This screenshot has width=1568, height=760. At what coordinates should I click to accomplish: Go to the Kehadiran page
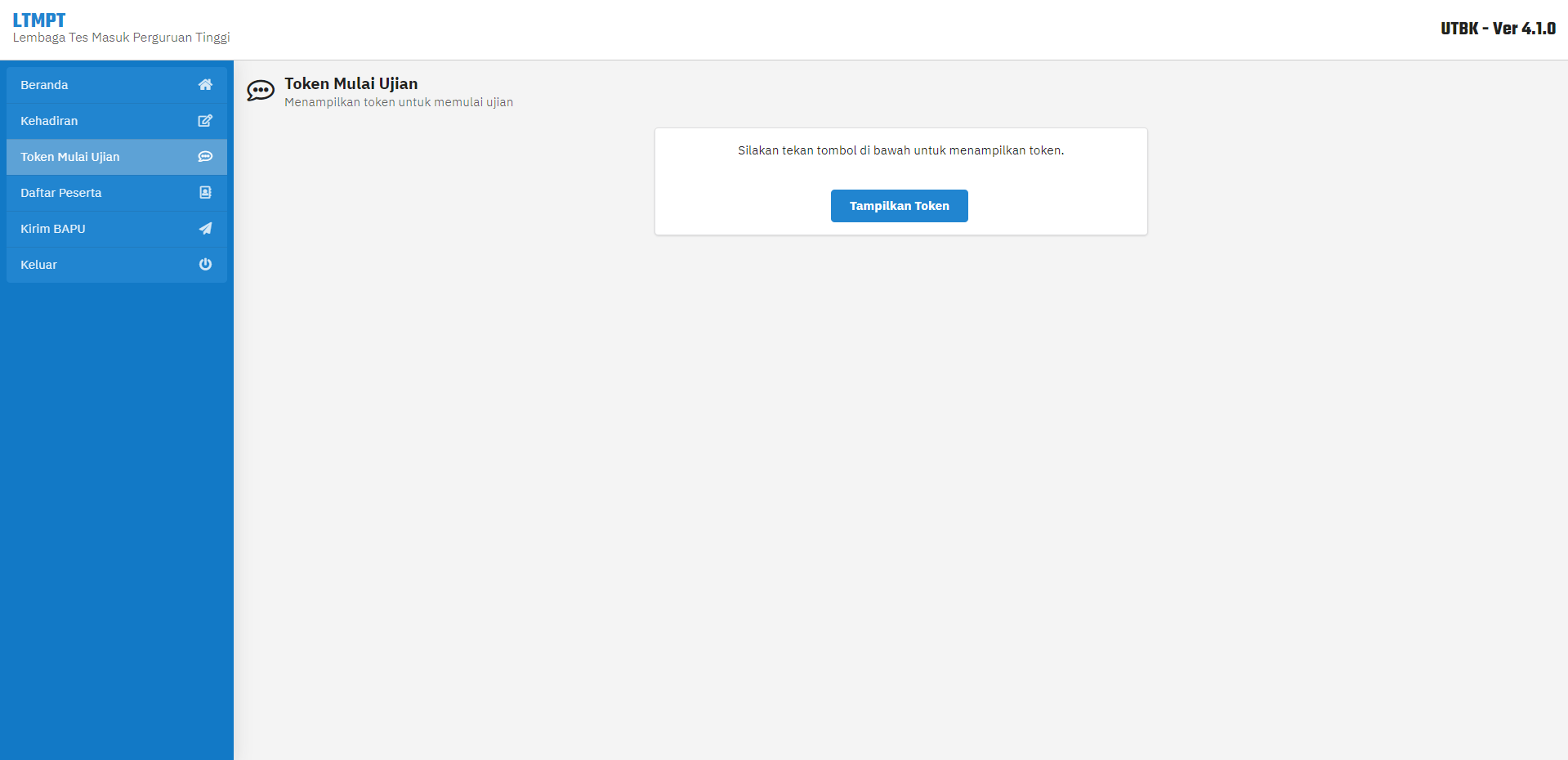(x=117, y=121)
